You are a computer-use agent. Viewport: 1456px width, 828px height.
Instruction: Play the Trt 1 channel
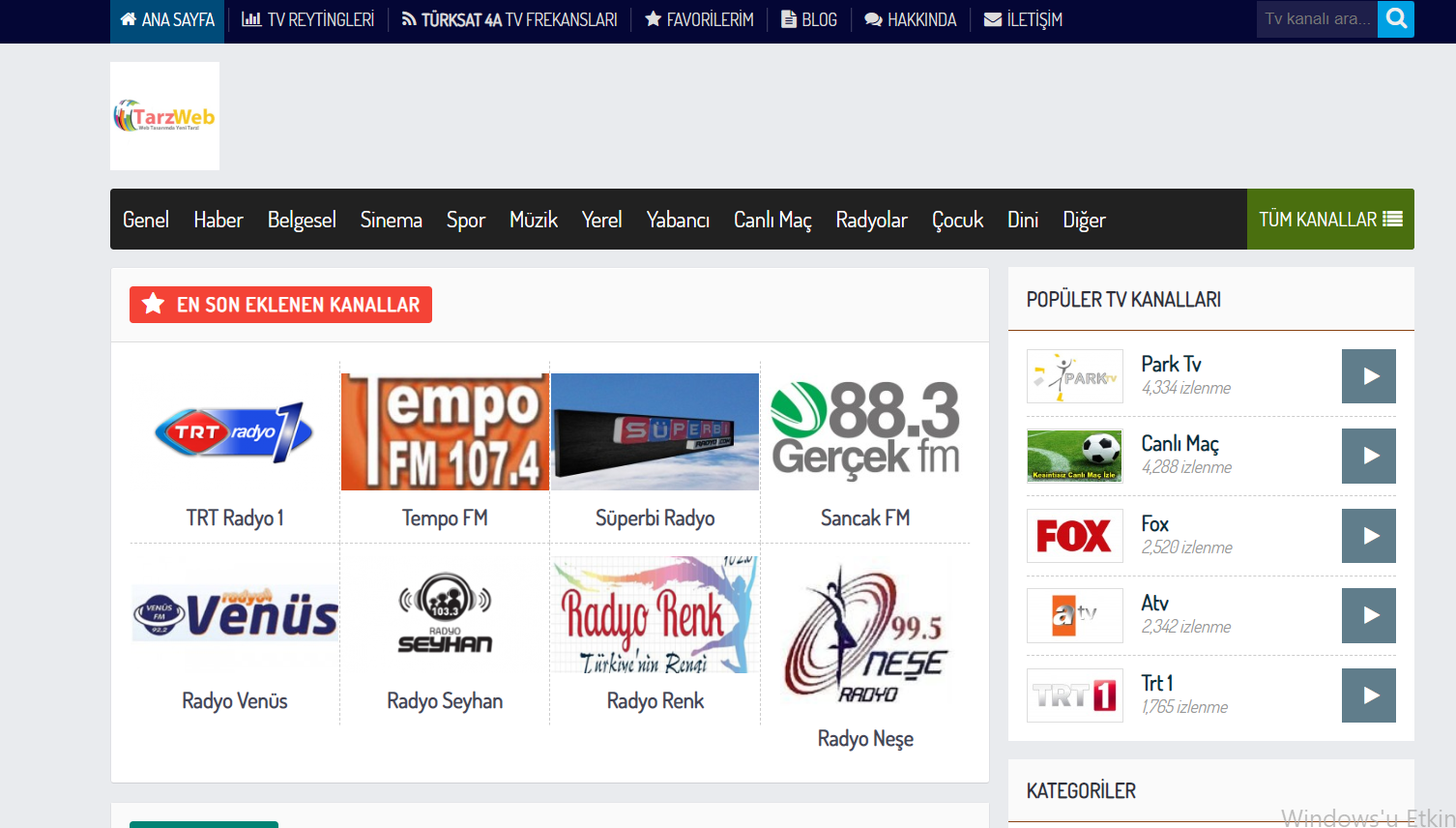pos(1369,695)
